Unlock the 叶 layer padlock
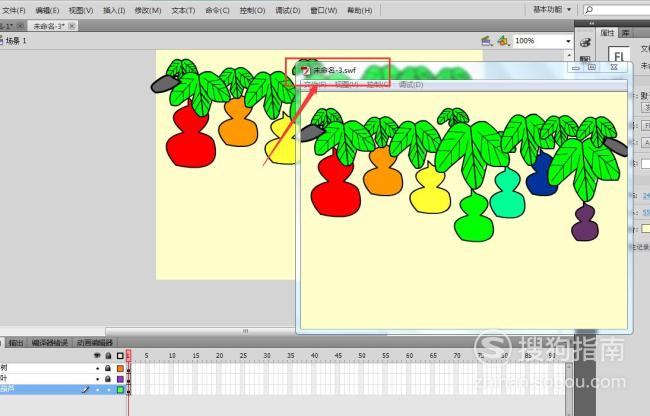The image size is (650, 416). (x=108, y=379)
